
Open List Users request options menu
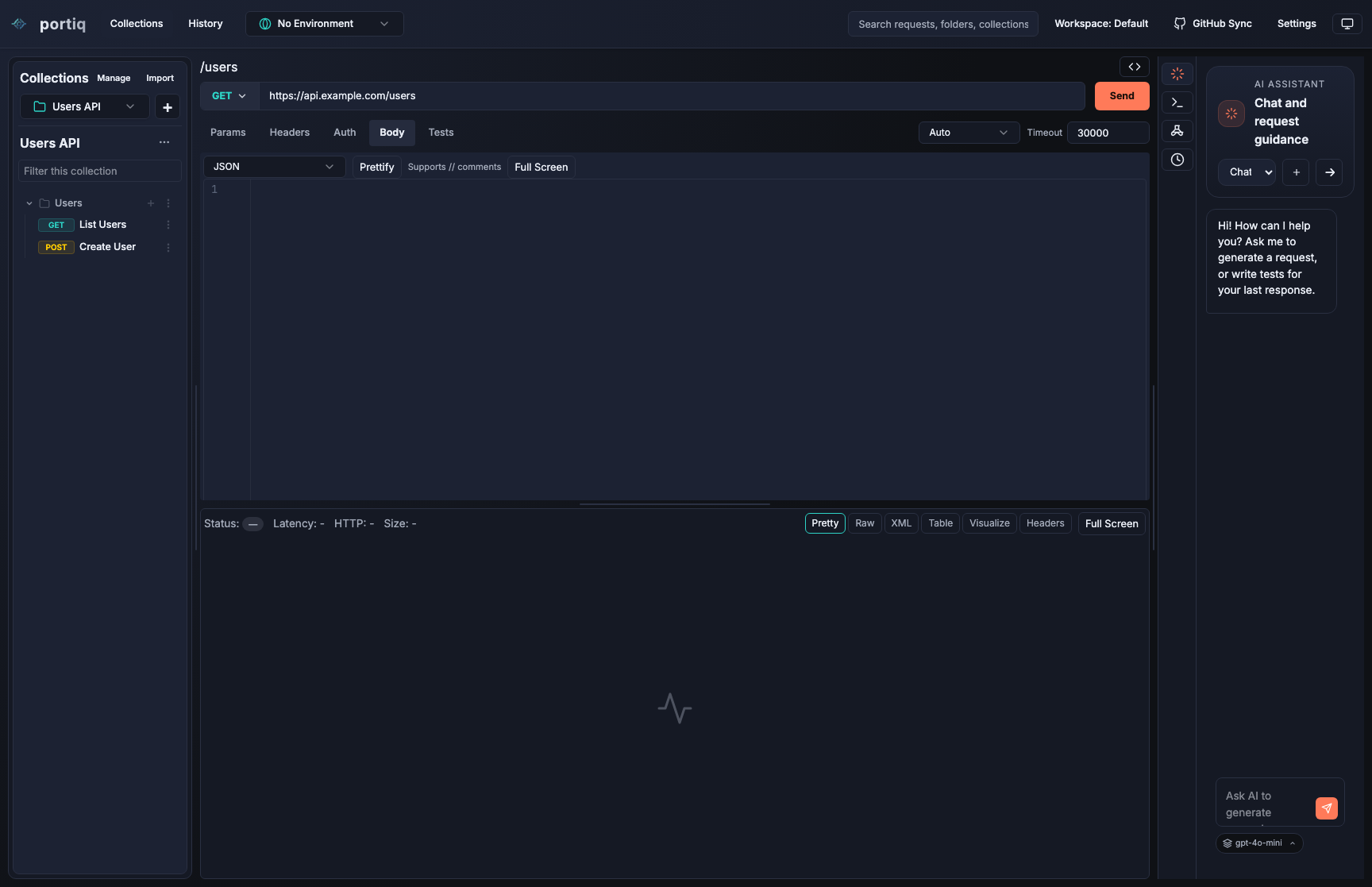coord(168,225)
